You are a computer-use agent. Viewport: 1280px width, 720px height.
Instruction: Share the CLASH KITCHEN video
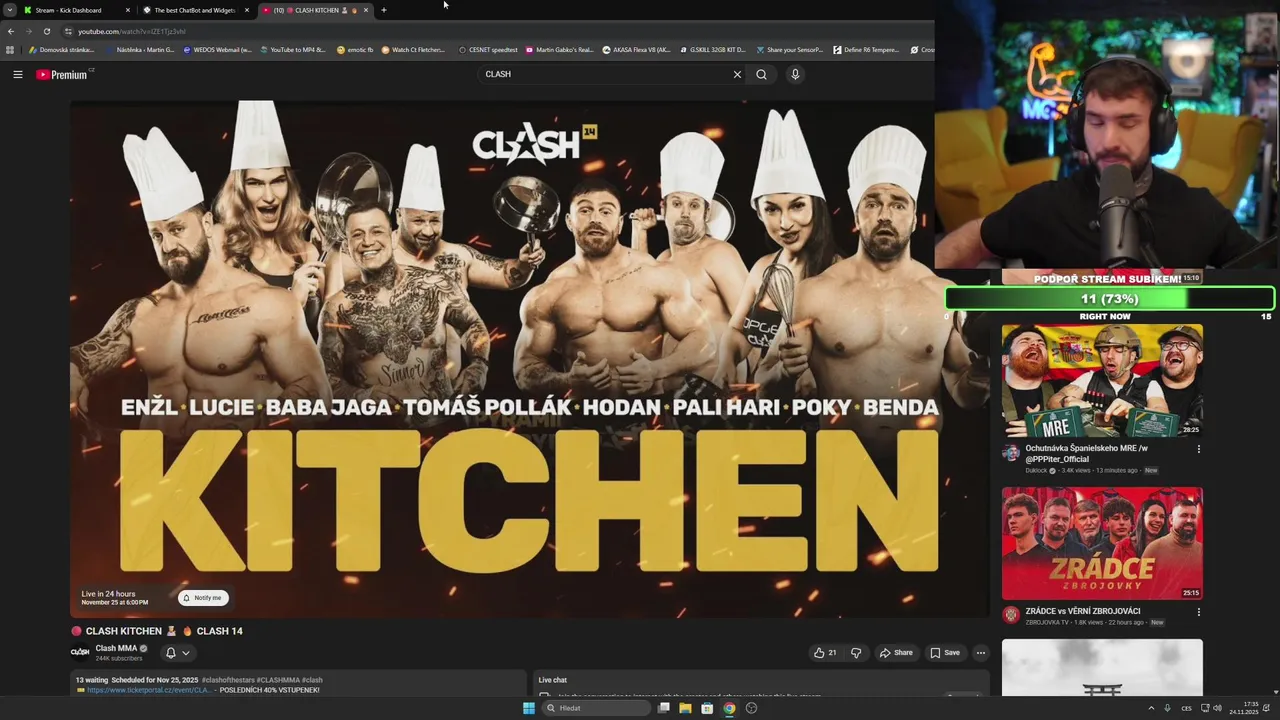(896, 653)
